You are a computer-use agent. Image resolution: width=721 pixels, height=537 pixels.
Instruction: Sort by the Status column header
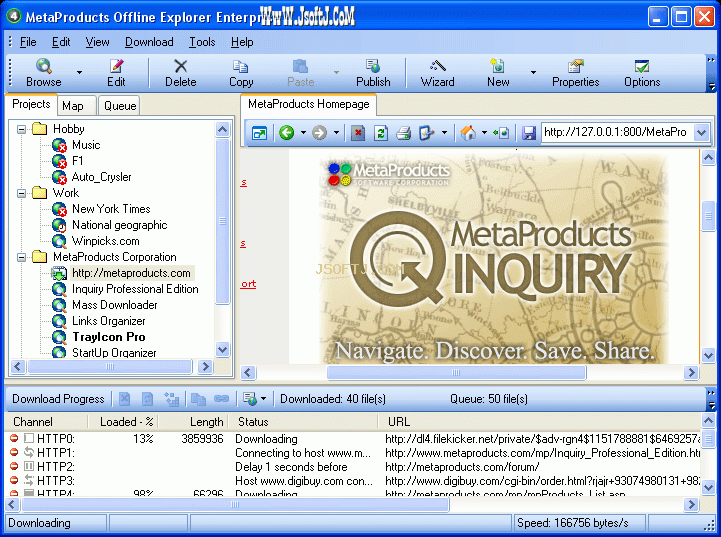click(x=305, y=422)
